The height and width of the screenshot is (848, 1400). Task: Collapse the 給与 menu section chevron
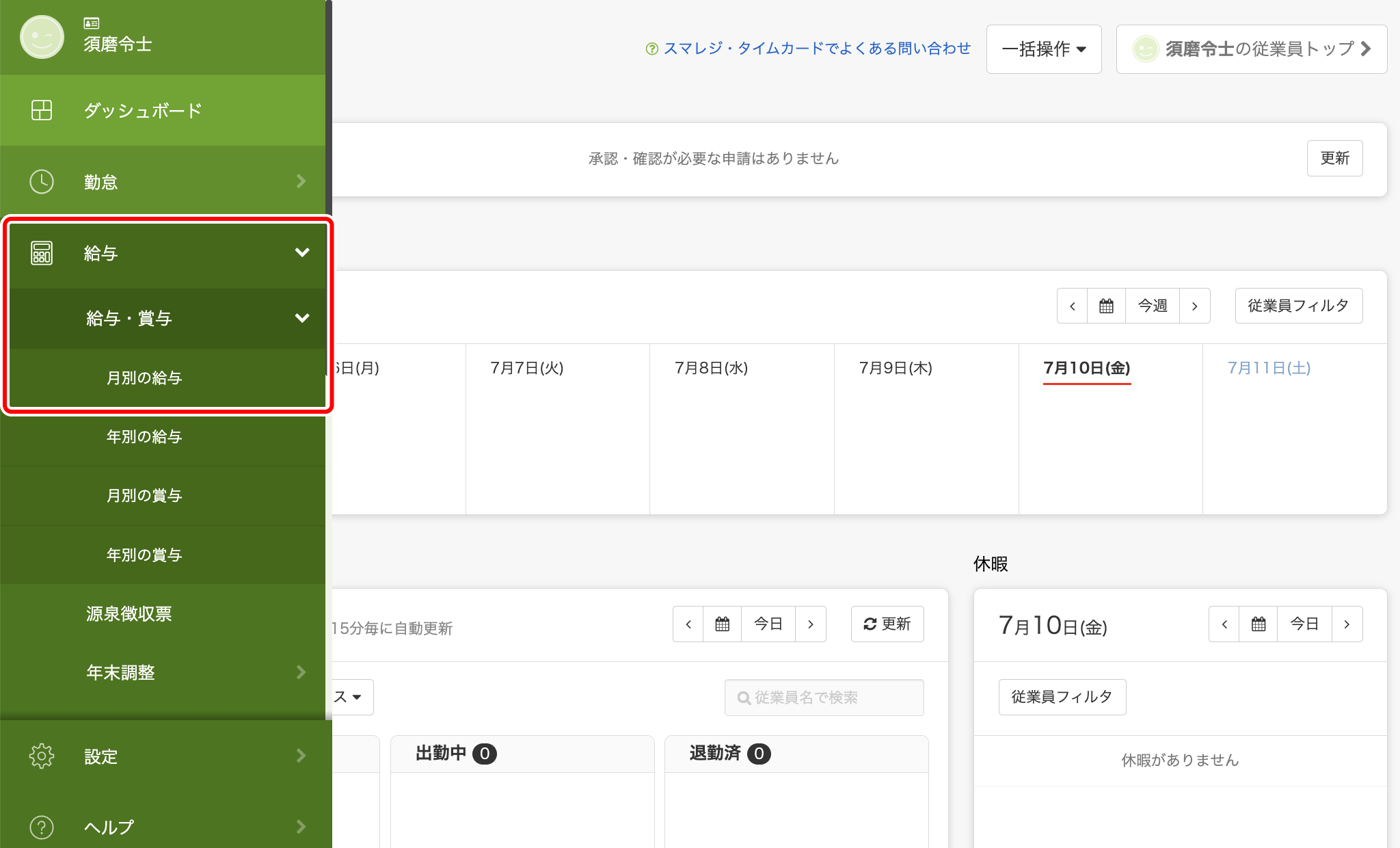pos(302,252)
